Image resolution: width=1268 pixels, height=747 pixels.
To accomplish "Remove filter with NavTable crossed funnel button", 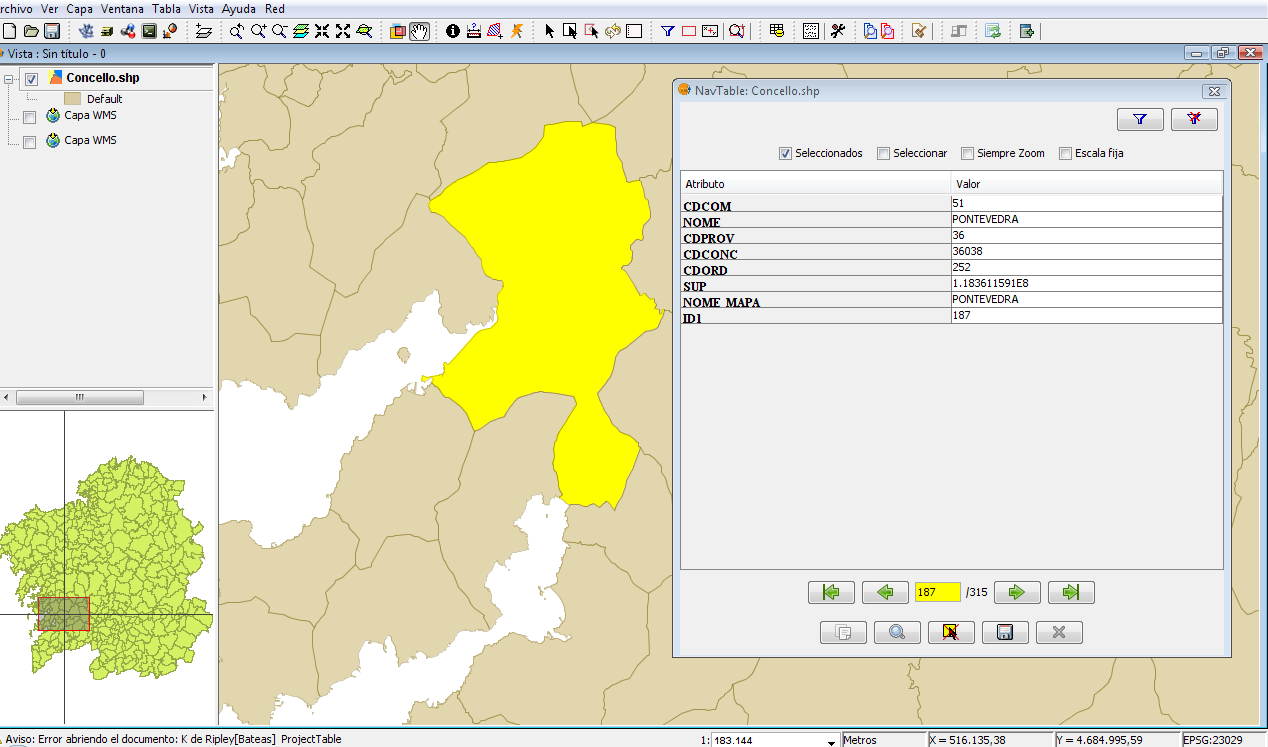I will [x=1194, y=119].
